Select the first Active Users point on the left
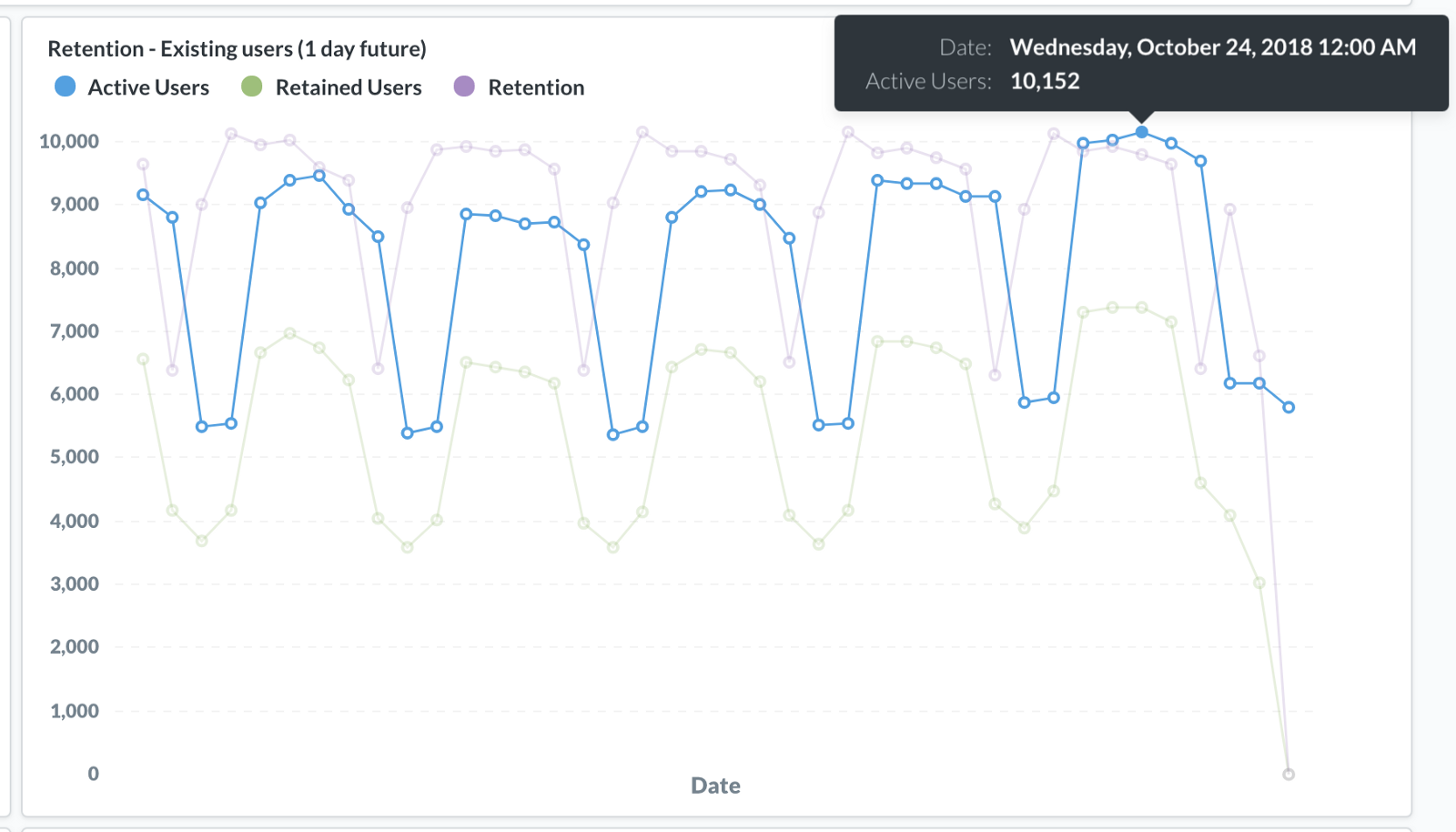The image size is (1456, 832). point(143,195)
